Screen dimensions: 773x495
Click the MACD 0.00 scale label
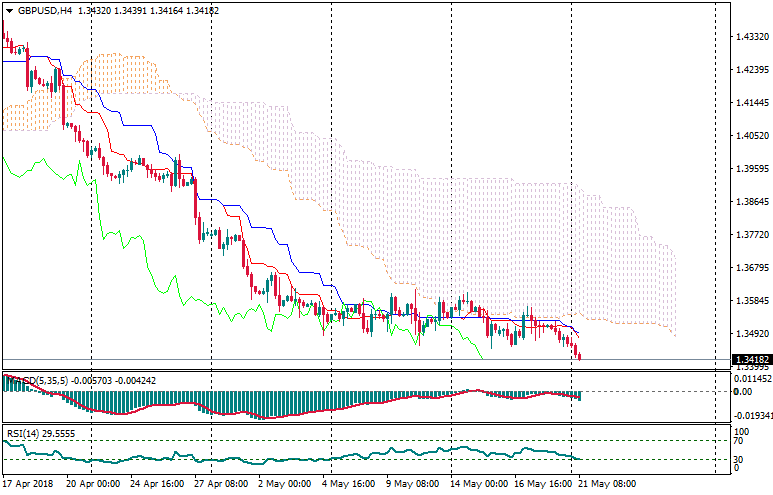tap(744, 392)
